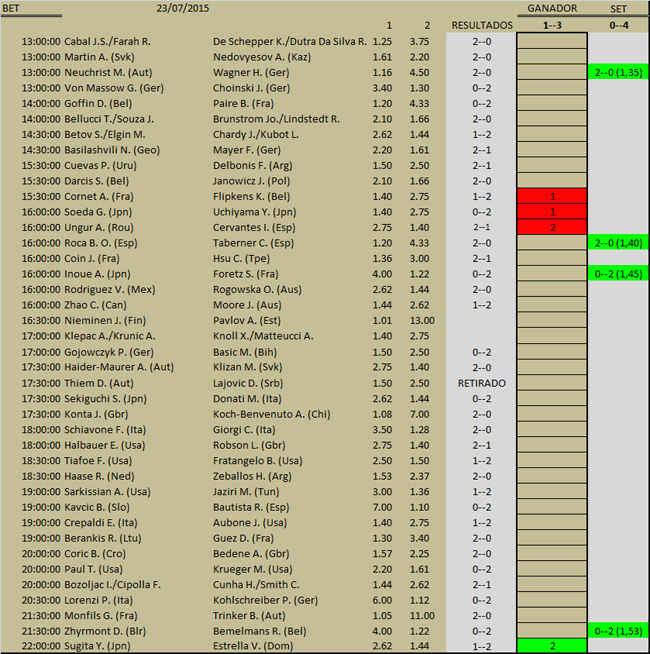Select Cervantes I. (Esp) cell
The image size is (650, 654).
[x=254, y=227]
